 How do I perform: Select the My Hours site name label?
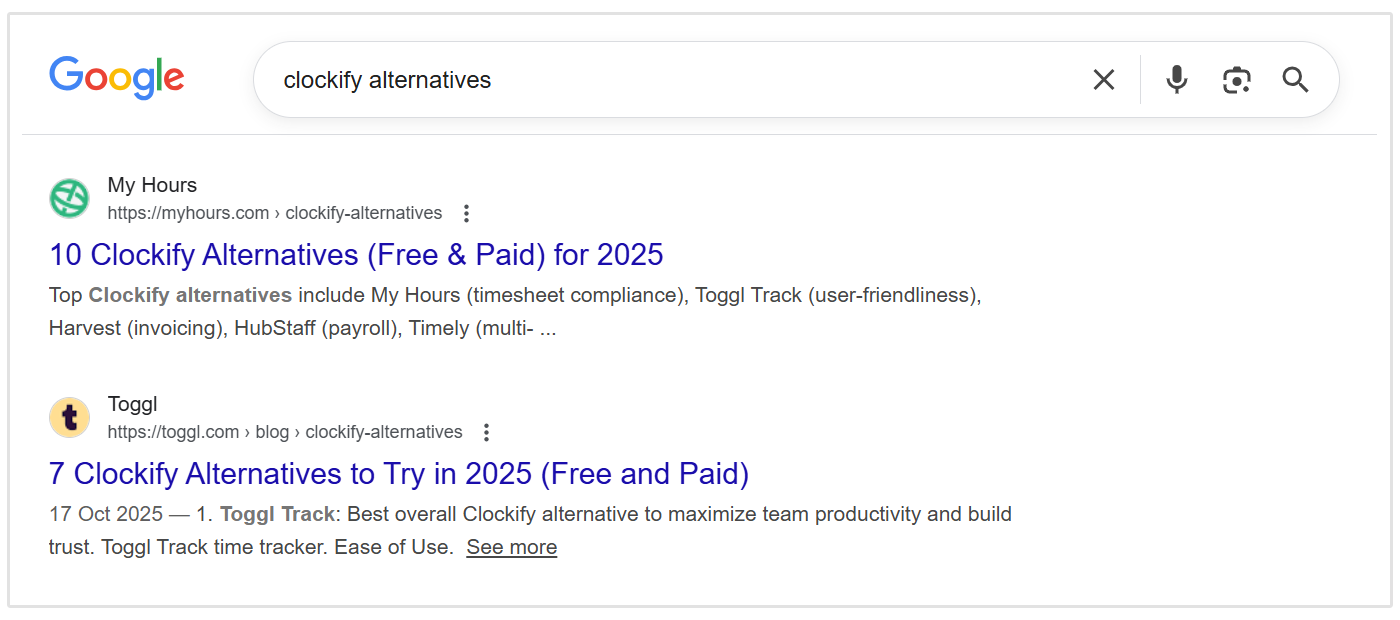click(x=150, y=184)
